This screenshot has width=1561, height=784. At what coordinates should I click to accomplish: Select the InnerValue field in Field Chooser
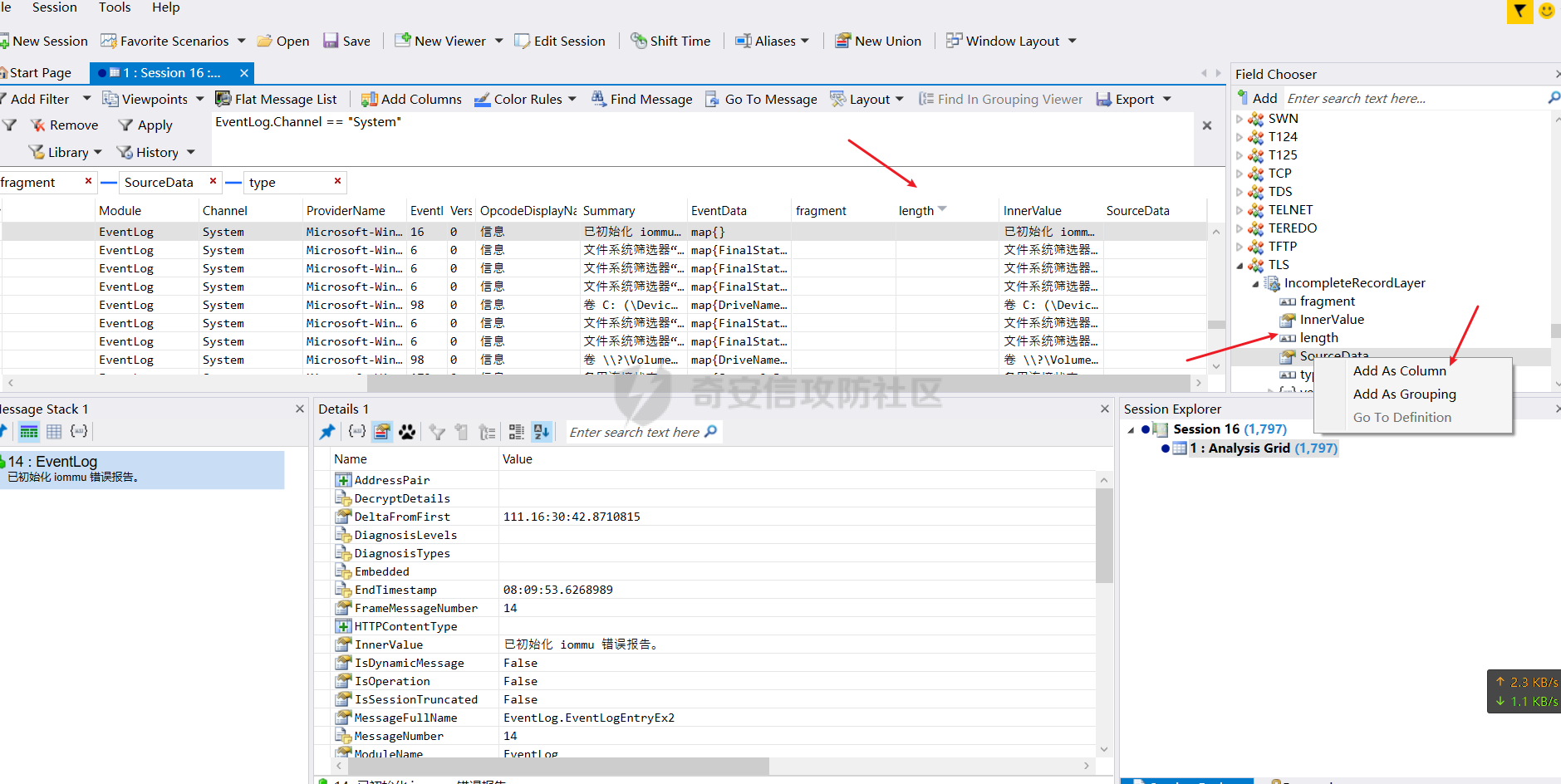point(1332,320)
